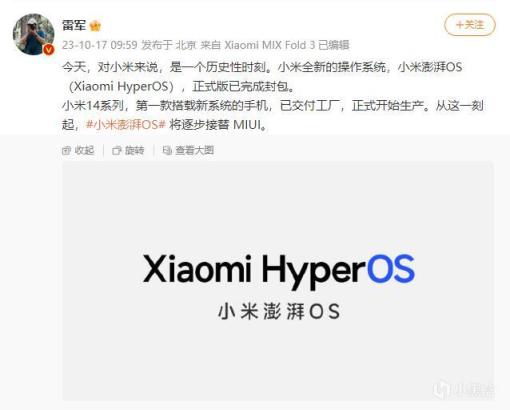Open the #小米澎湃OS# hashtag topic
Screen dimensions: 510x410
pos(126,125)
